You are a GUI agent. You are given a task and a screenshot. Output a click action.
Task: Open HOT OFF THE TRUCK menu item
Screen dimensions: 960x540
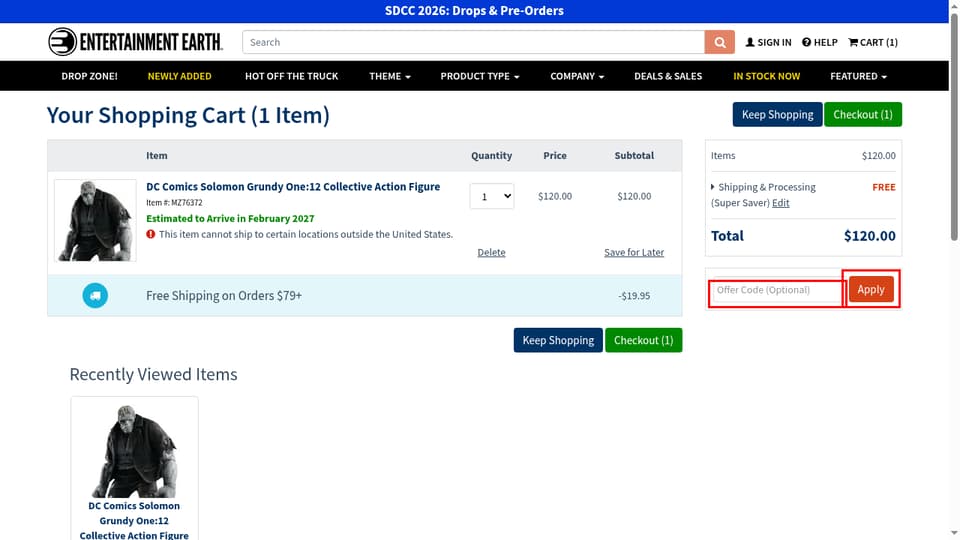[291, 76]
